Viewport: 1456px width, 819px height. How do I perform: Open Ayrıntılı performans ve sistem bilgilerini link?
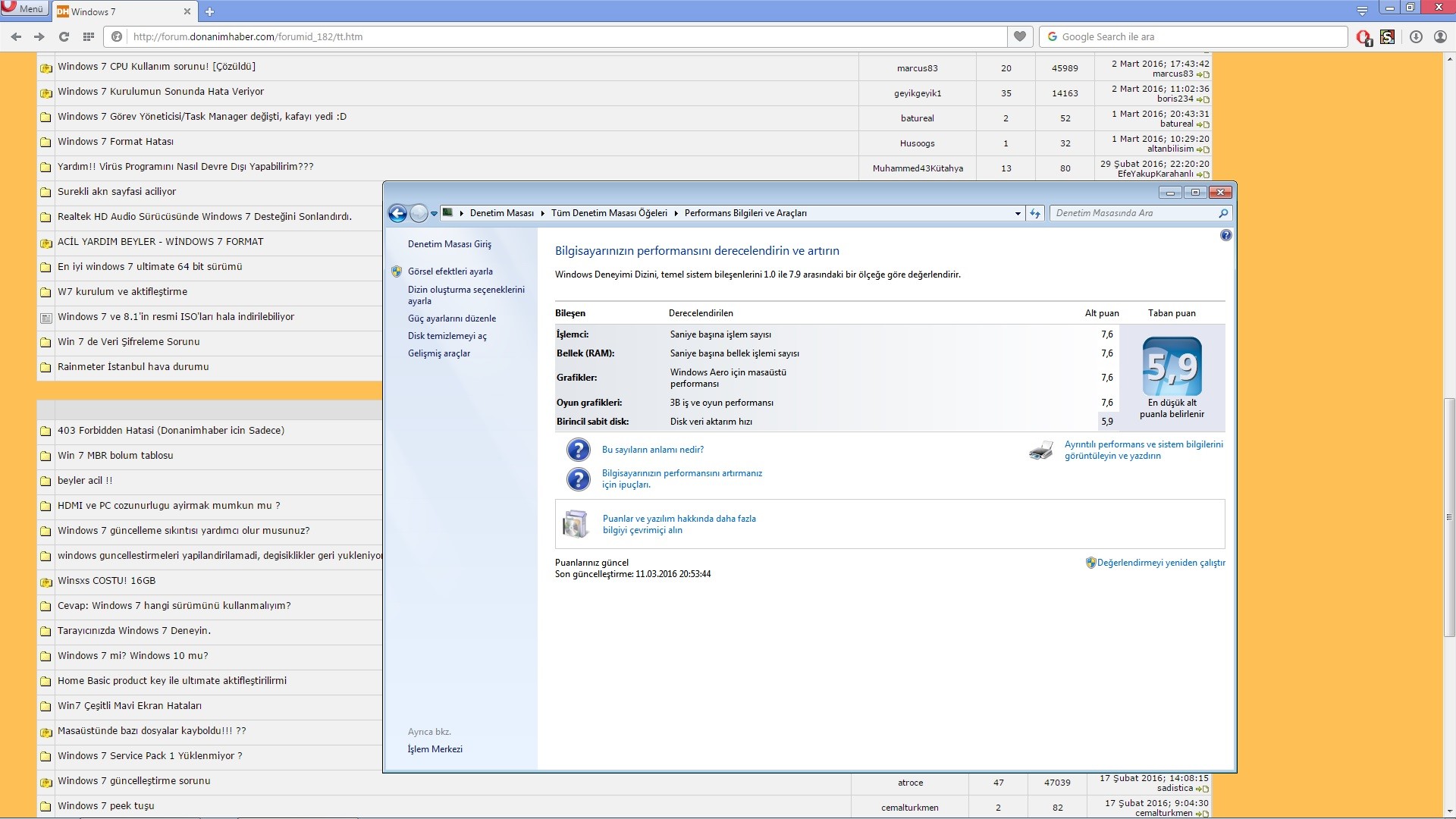(x=1144, y=450)
